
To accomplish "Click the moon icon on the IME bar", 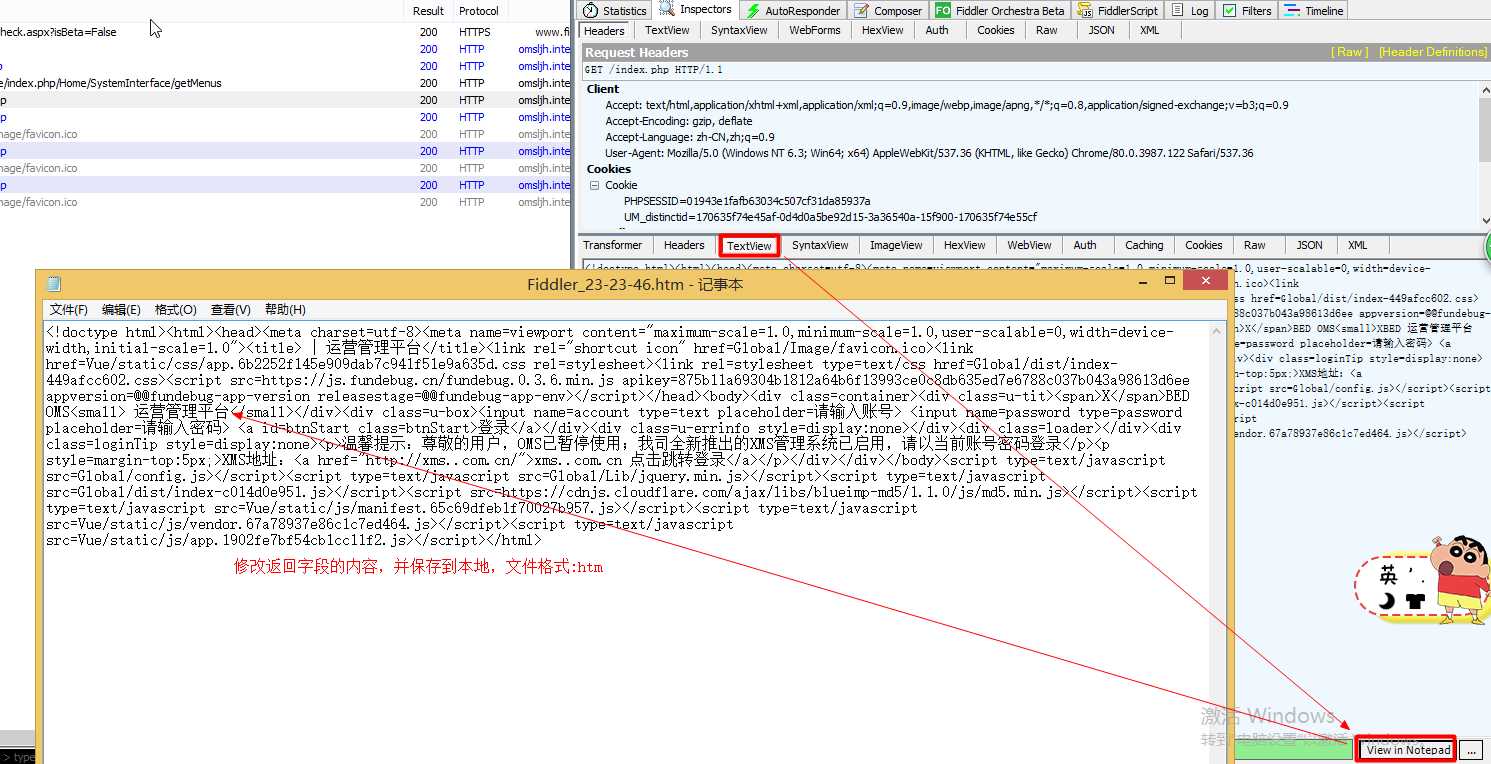I will pos(1387,601).
